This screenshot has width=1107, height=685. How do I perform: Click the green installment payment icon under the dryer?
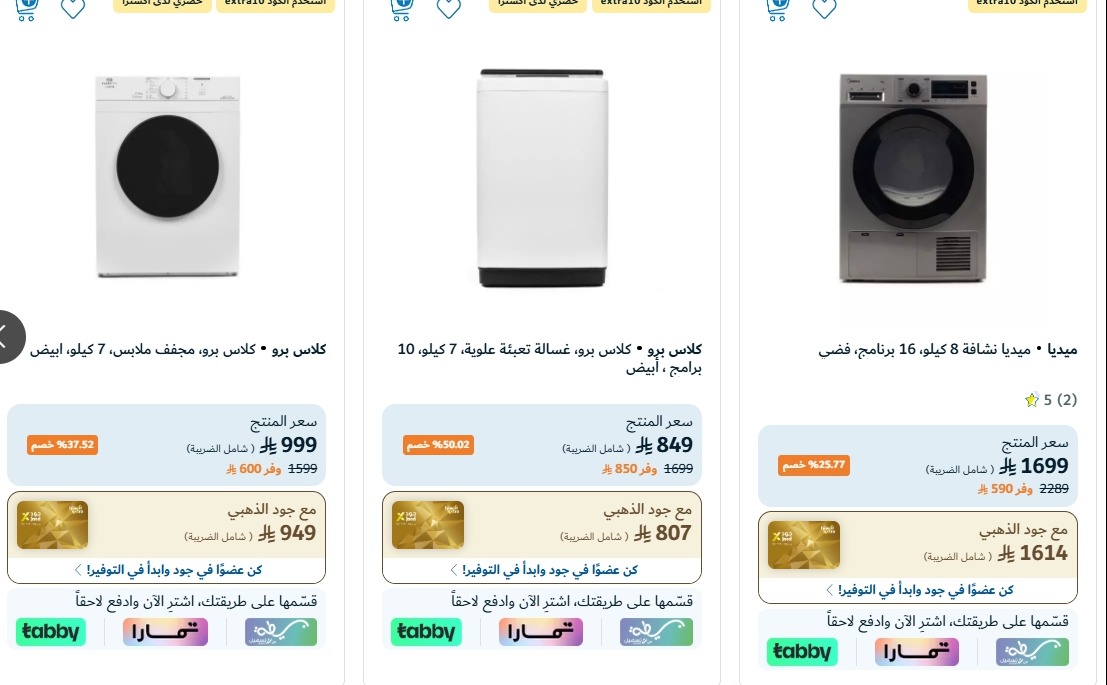pyautogui.click(x=281, y=631)
